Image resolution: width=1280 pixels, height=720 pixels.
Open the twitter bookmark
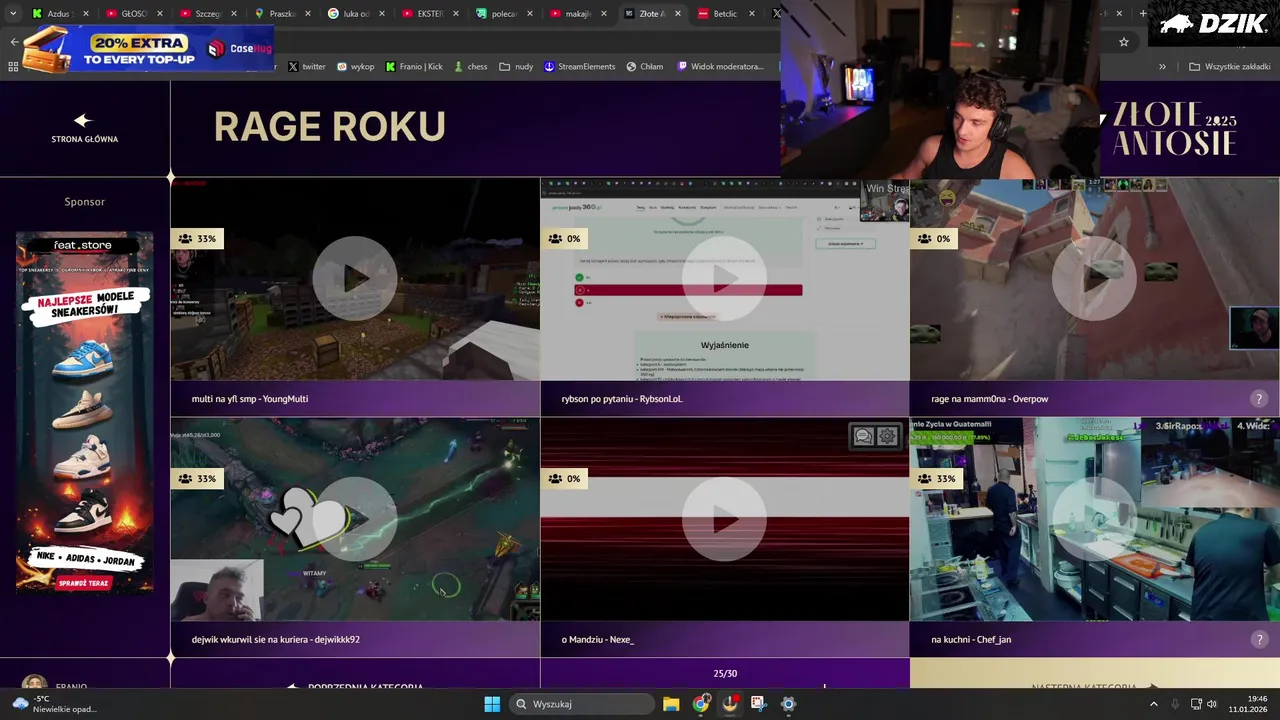click(x=307, y=67)
